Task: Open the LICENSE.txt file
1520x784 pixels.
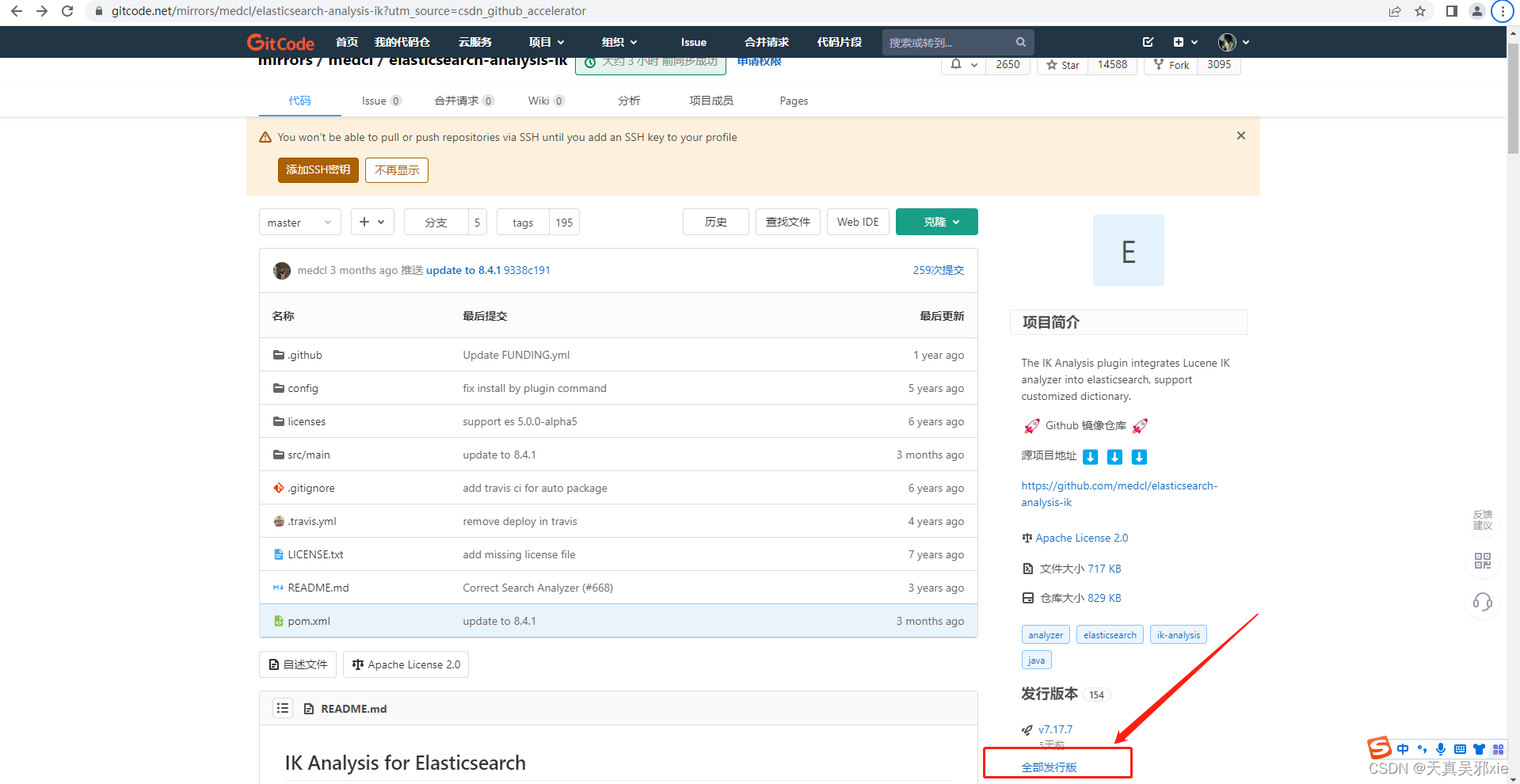Action: (315, 554)
